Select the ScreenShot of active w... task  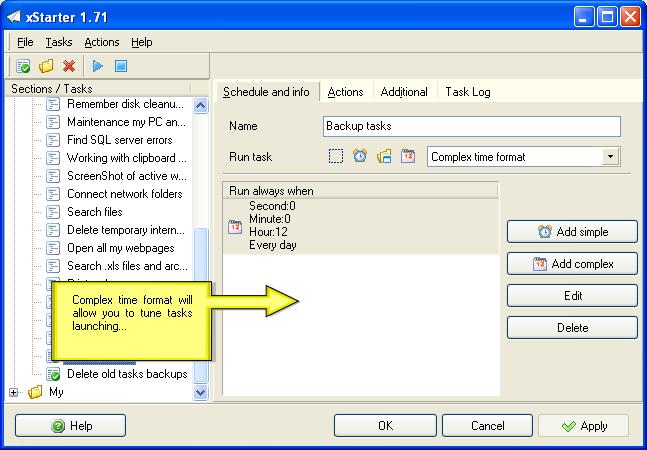coord(127,176)
